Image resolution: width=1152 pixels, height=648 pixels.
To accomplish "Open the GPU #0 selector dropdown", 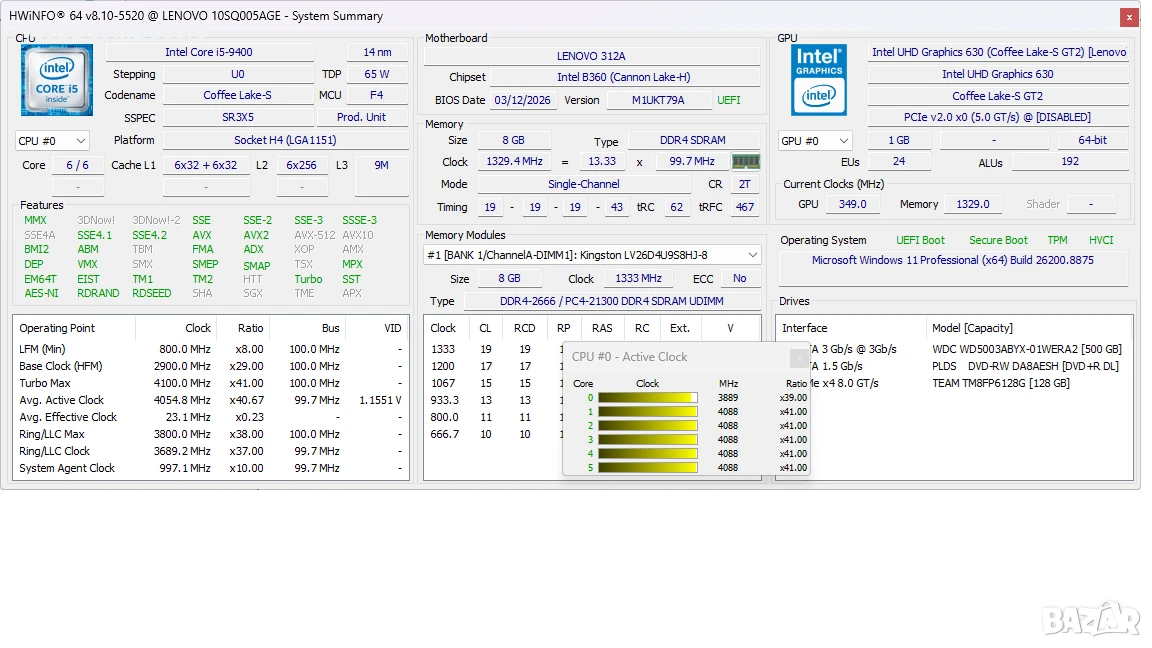I will coord(815,141).
